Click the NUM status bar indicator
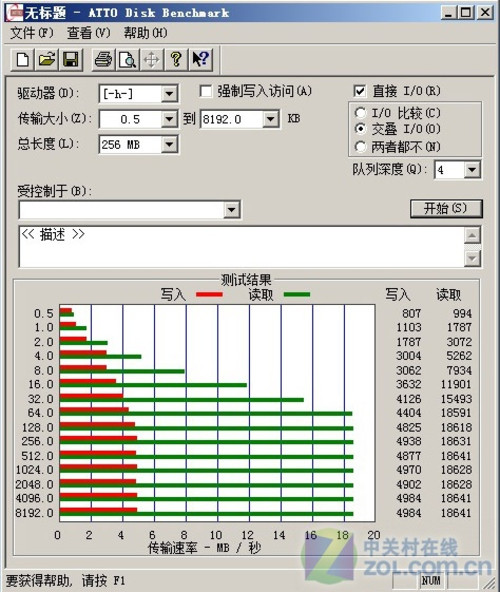Viewport: 500px width, 592px height. tap(431, 581)
